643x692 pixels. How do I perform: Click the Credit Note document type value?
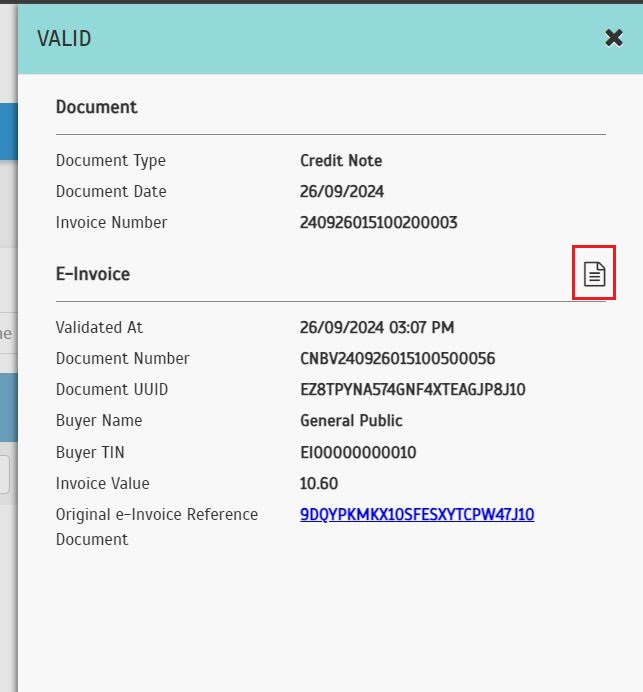341,161
